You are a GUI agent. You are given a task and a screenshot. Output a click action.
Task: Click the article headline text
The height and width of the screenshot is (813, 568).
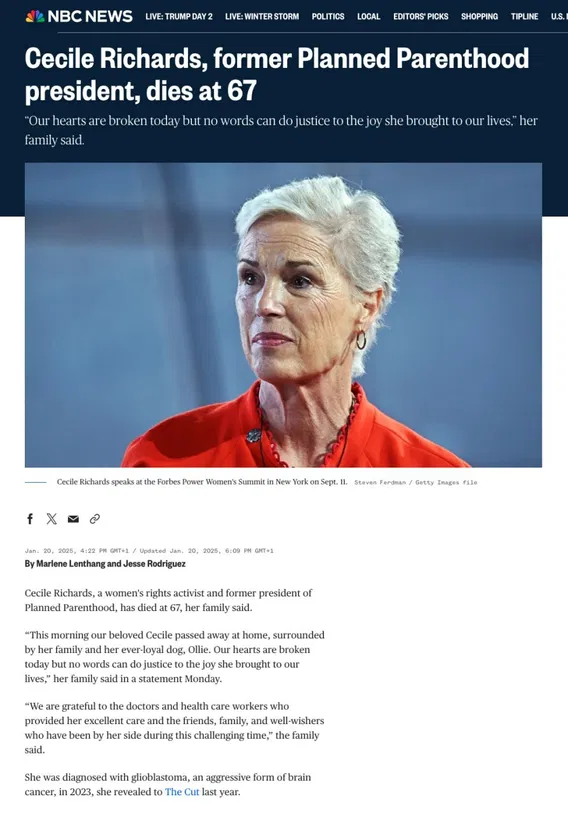tap(277, 74)
